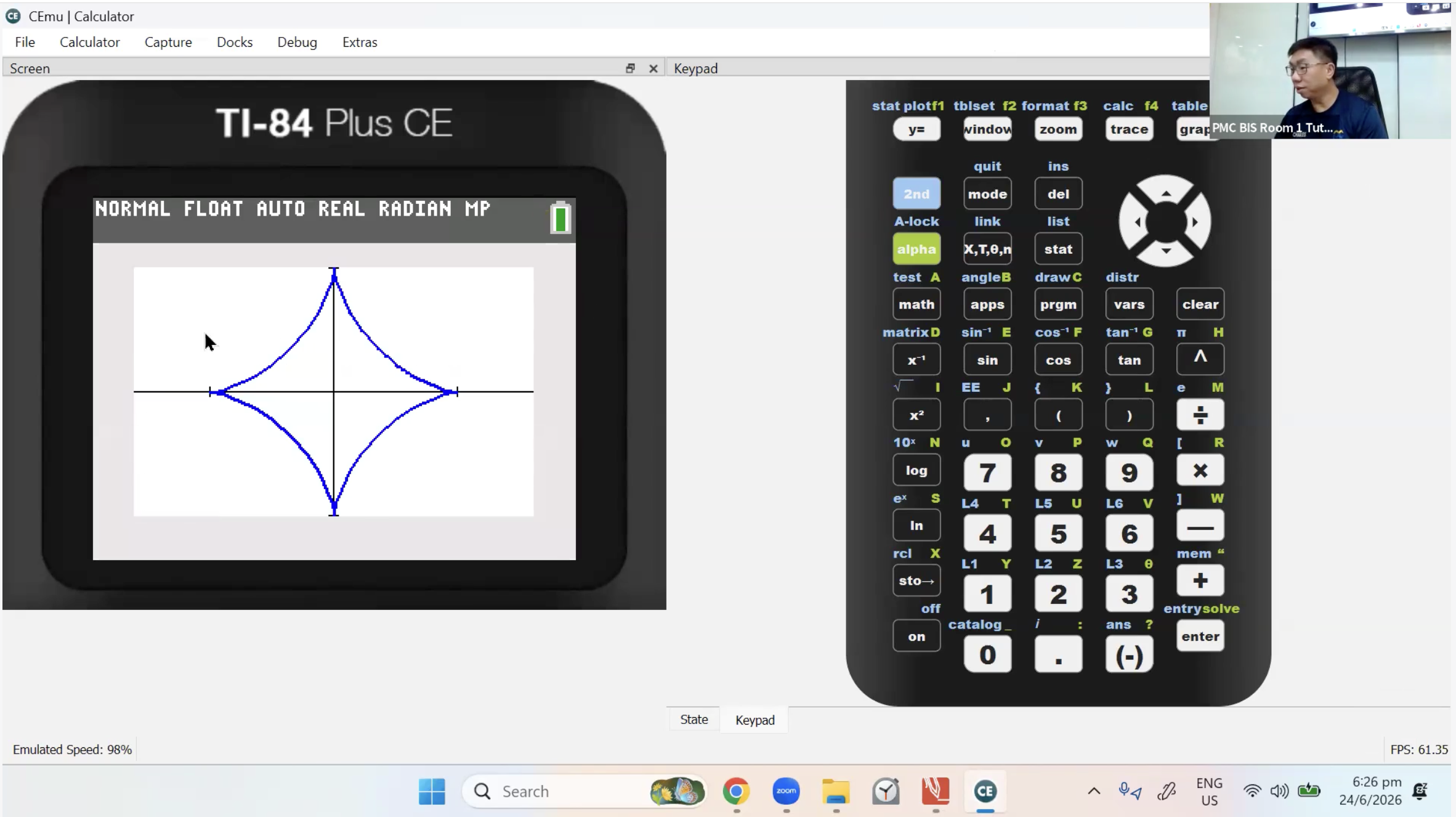Open the Debug menu
The height and width of the screenshot is (817, 1456).
click(297, 42)
